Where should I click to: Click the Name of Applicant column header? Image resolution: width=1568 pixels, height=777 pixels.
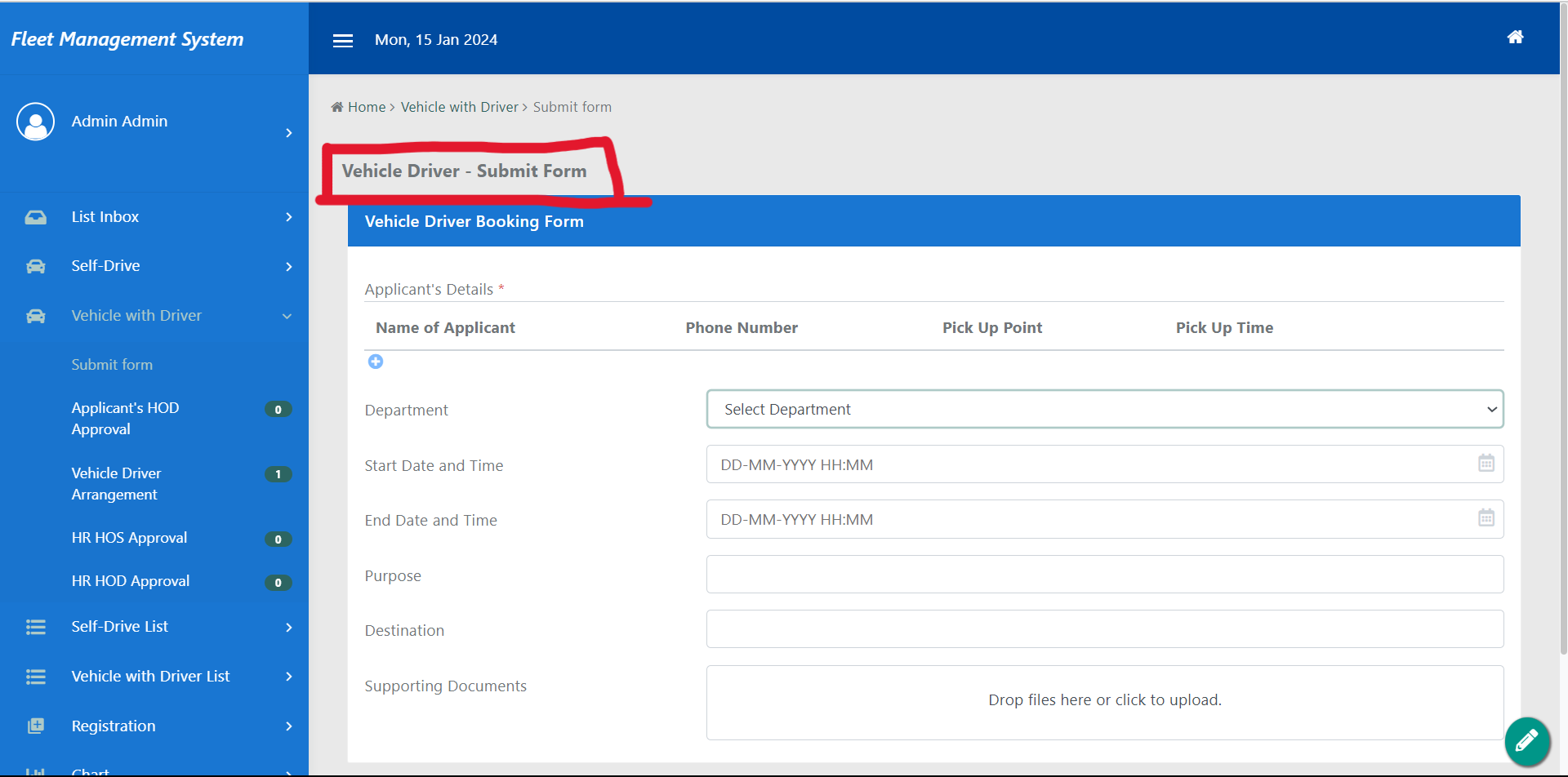coord(445,327)
